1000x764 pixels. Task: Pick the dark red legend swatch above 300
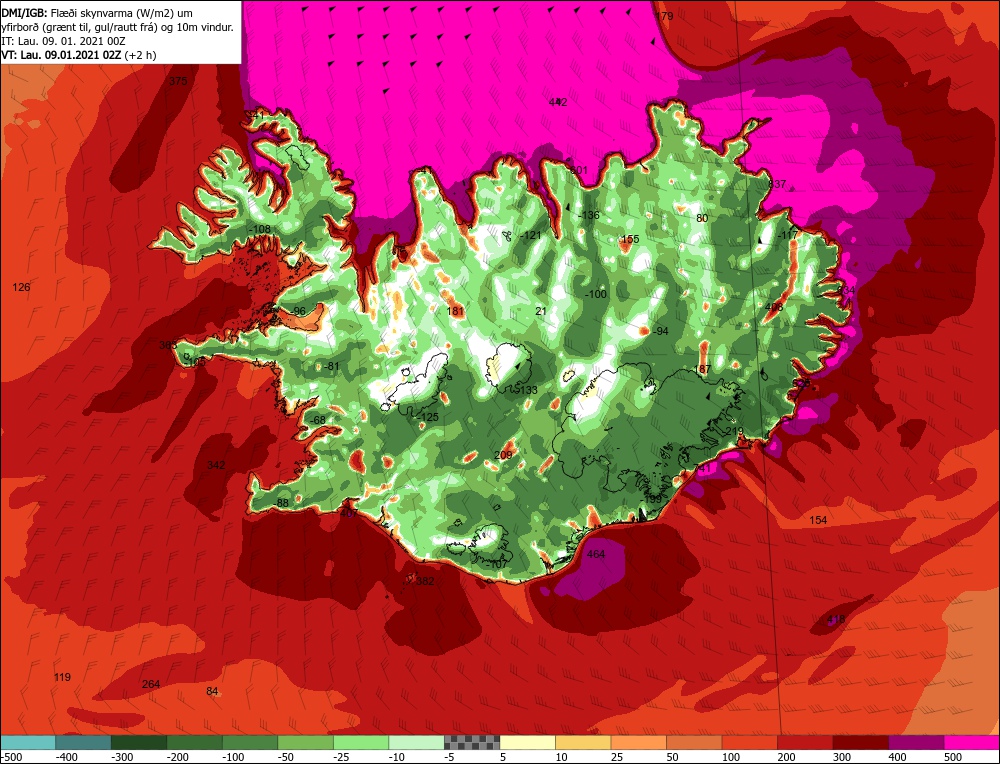(861, 742)
